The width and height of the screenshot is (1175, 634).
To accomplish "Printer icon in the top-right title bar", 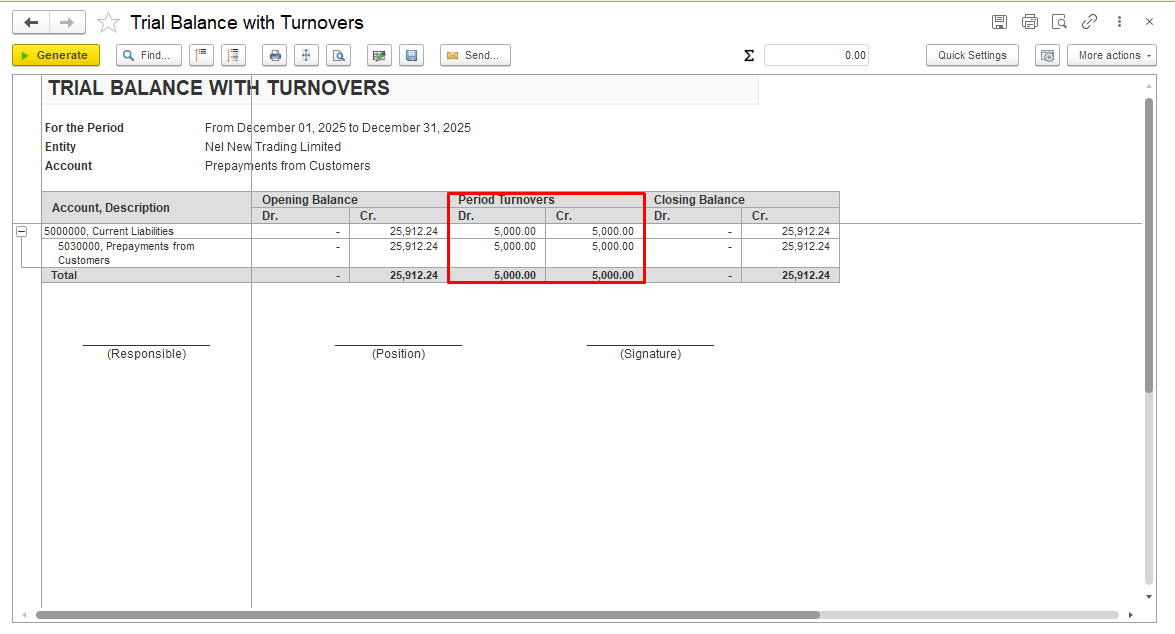I will pyautogui.click(x=1030, y=22).
